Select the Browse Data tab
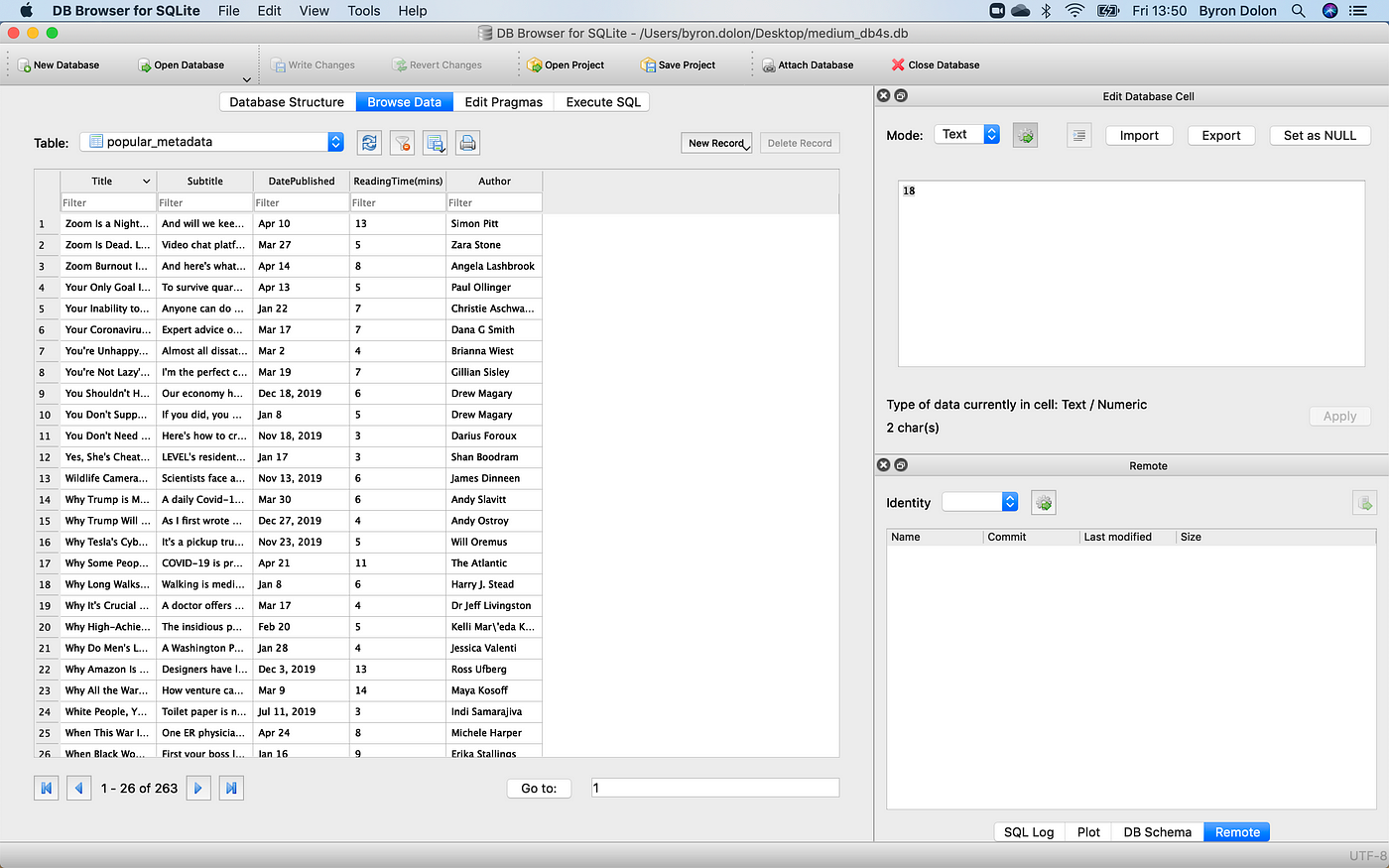Viewport: 1389px width, 868px height. tap(404, 102)
